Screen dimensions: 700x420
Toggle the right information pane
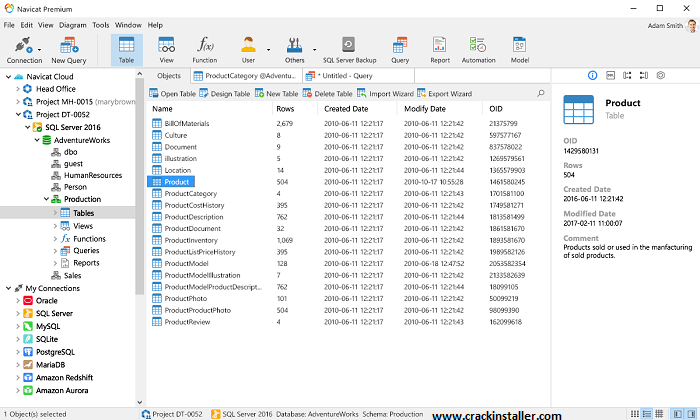tap(692, 414)
